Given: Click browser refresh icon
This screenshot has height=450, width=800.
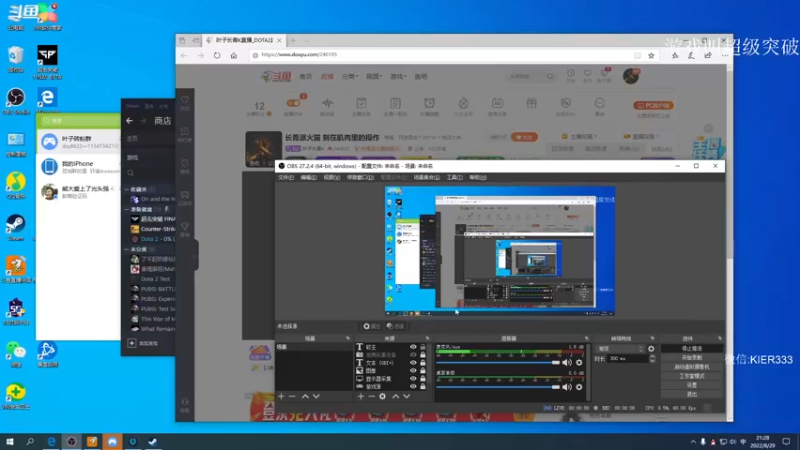Looking at the screenshot, I should tap(217, 55).
